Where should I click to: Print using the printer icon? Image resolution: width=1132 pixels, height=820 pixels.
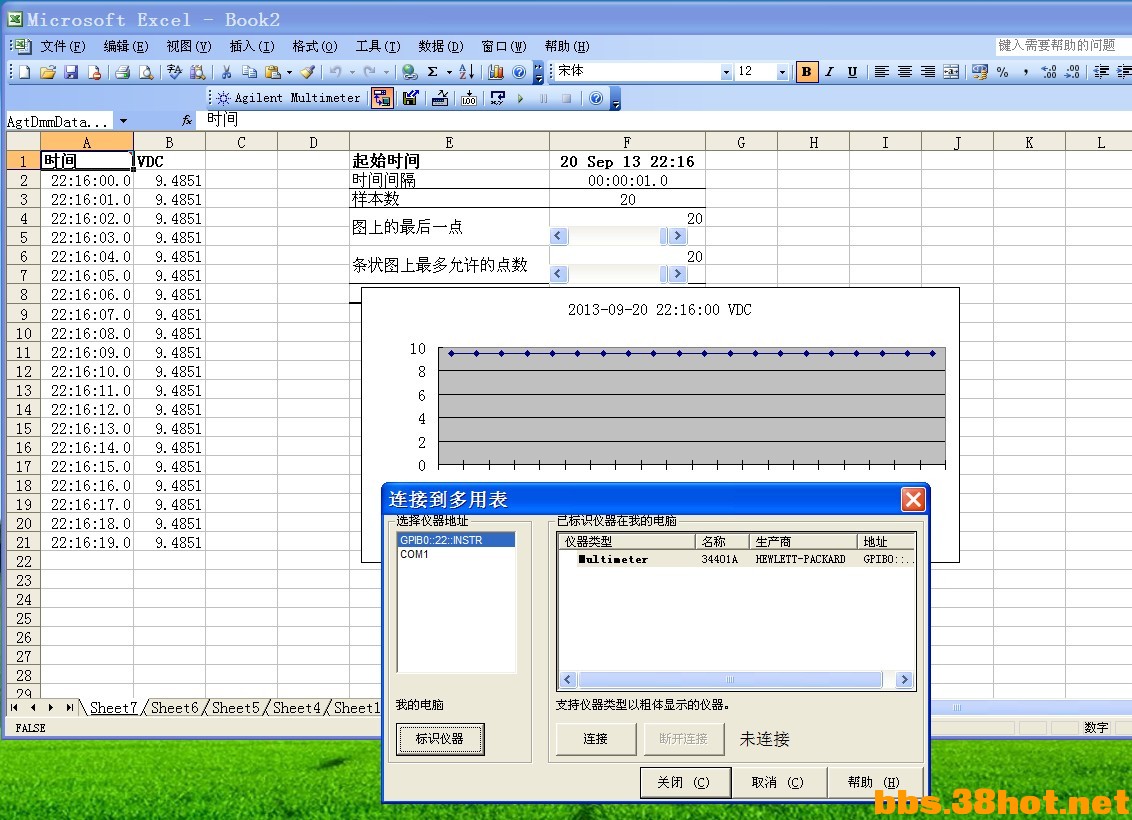(123, 71)
